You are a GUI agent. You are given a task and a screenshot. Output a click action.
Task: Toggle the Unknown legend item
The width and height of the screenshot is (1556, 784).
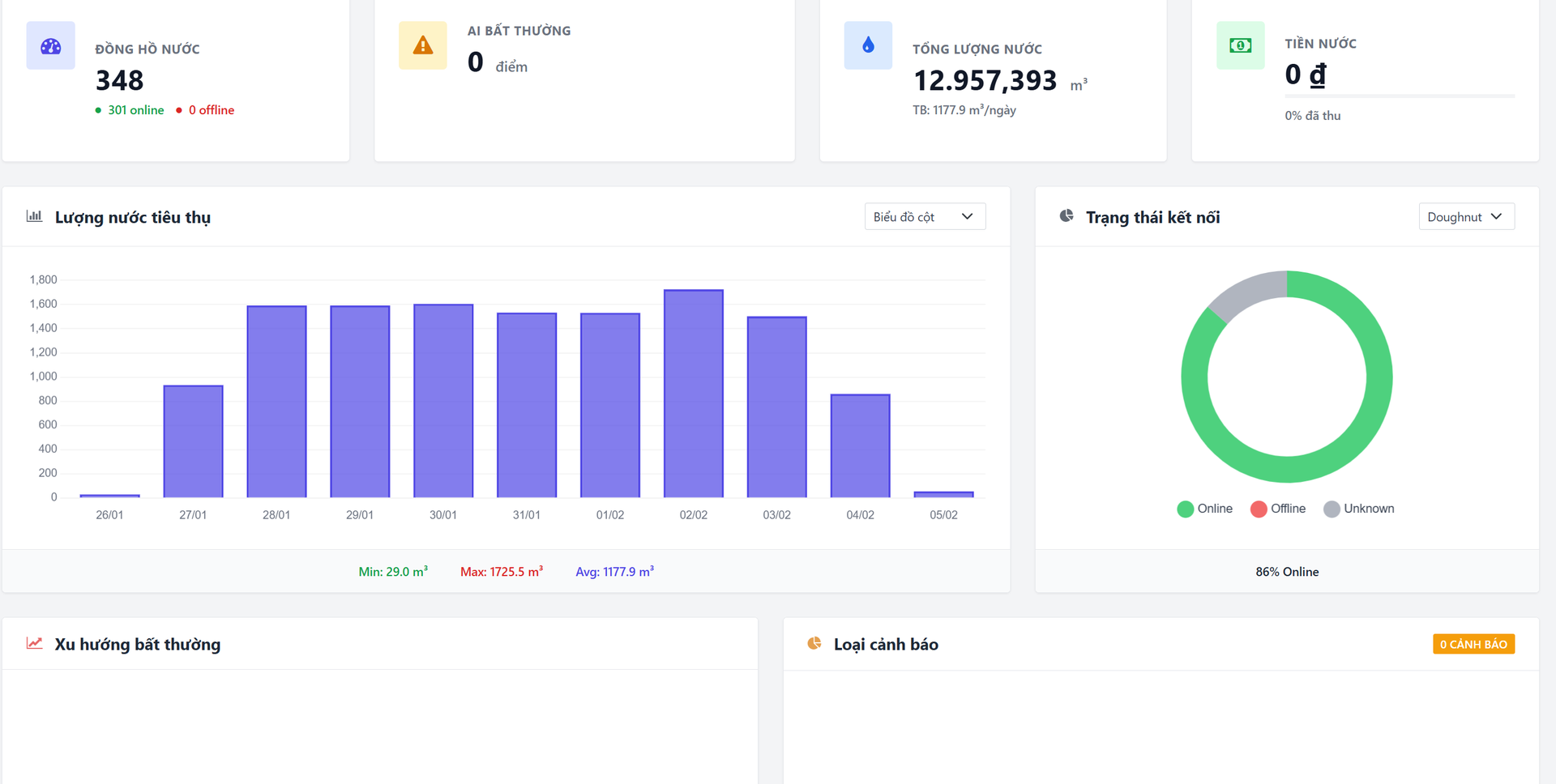[1359, 509]
